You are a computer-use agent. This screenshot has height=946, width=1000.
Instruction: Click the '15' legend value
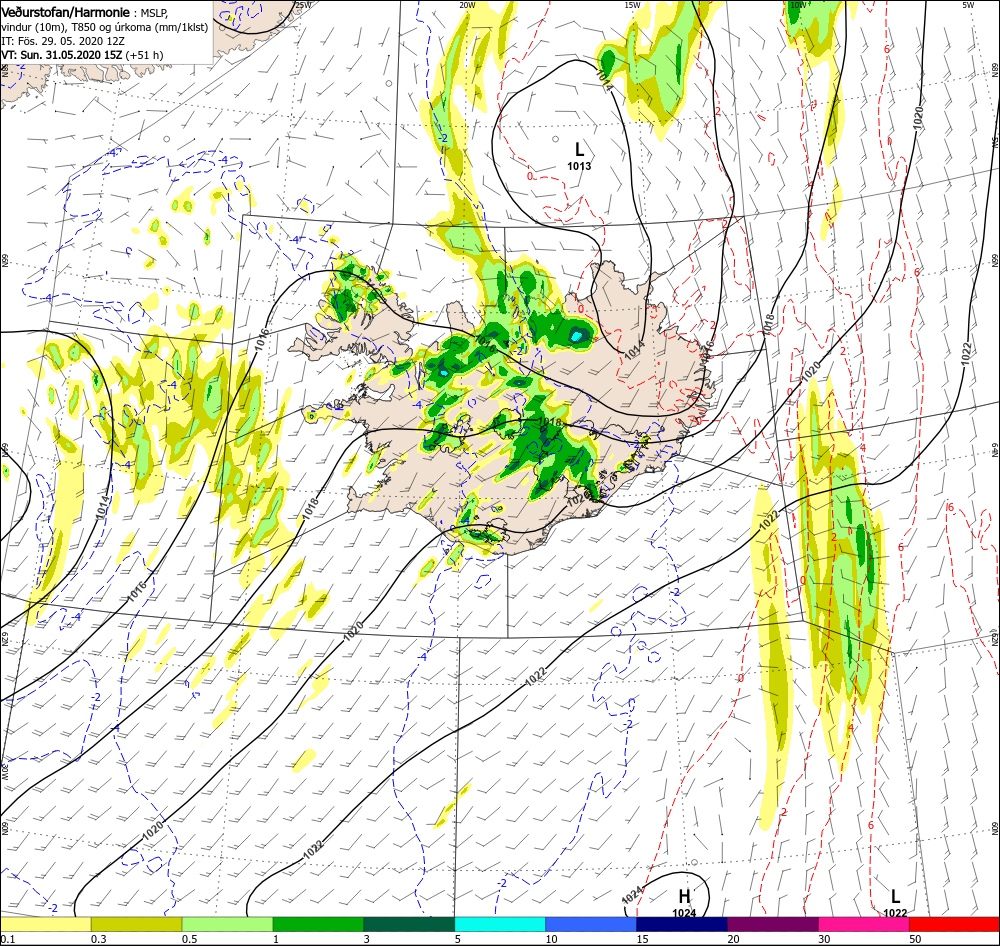tap(642, 939)
